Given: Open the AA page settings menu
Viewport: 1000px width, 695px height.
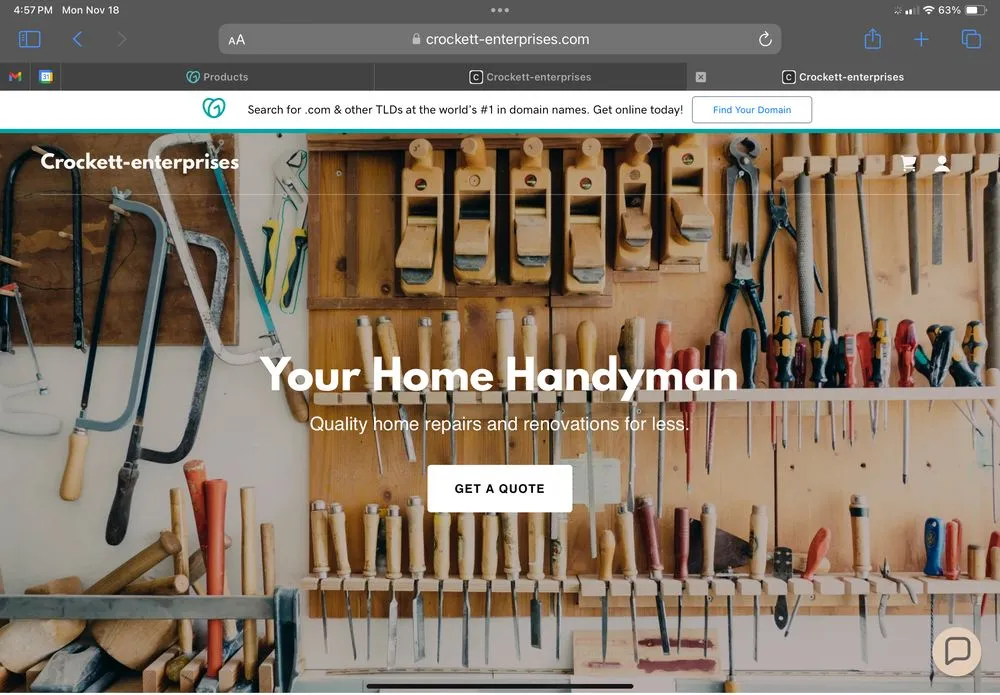Looking at the screenshot, I should tap(237, 40).
